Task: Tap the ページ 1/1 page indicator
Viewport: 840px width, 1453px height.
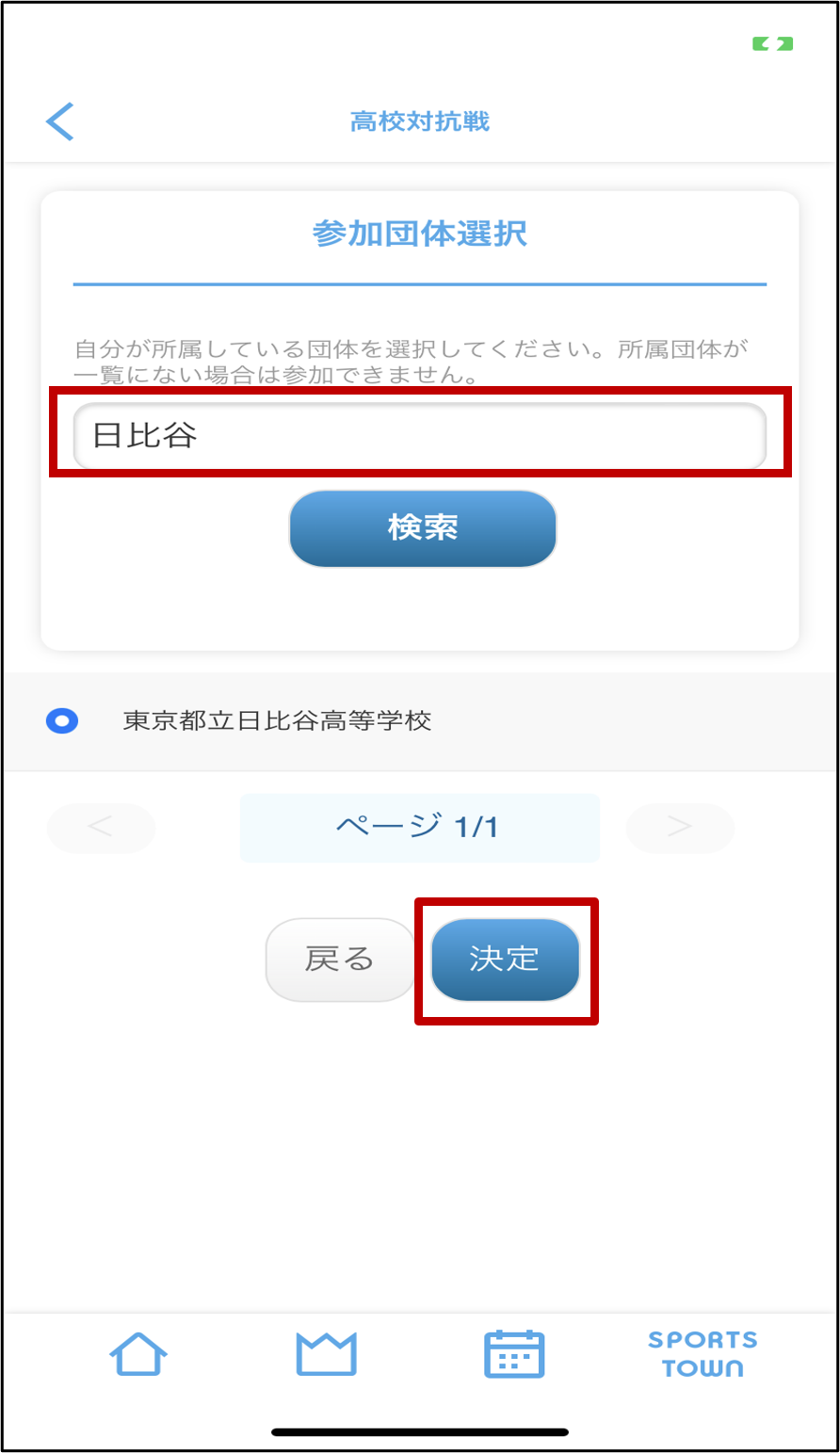Action: click(x=419, y=827)
